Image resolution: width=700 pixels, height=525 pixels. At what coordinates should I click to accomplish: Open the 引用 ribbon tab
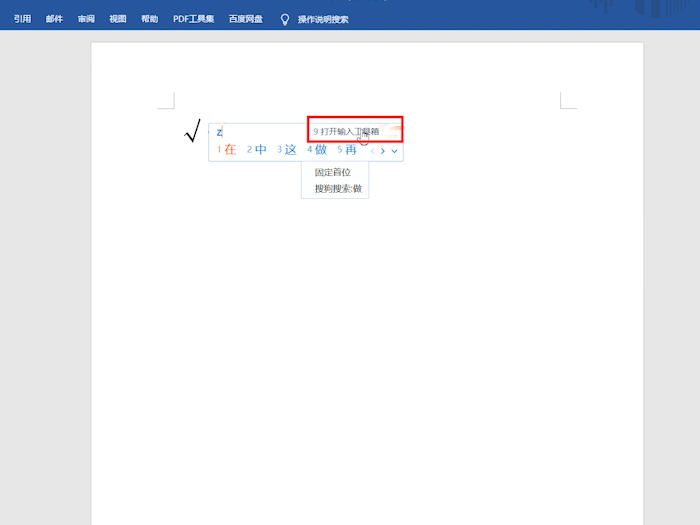click(22, 19)
